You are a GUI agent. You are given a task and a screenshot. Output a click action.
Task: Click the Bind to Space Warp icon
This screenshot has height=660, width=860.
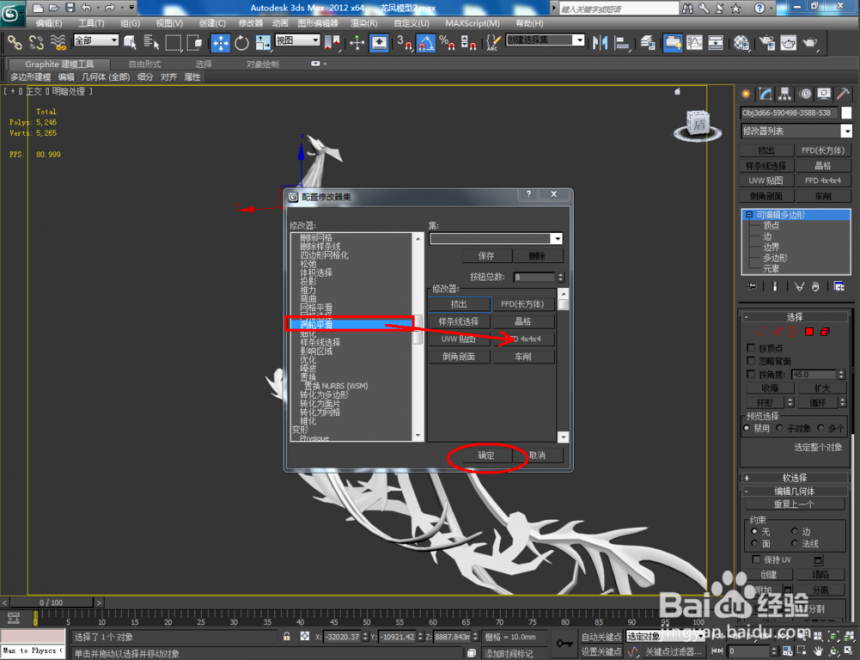pos(58,42)
